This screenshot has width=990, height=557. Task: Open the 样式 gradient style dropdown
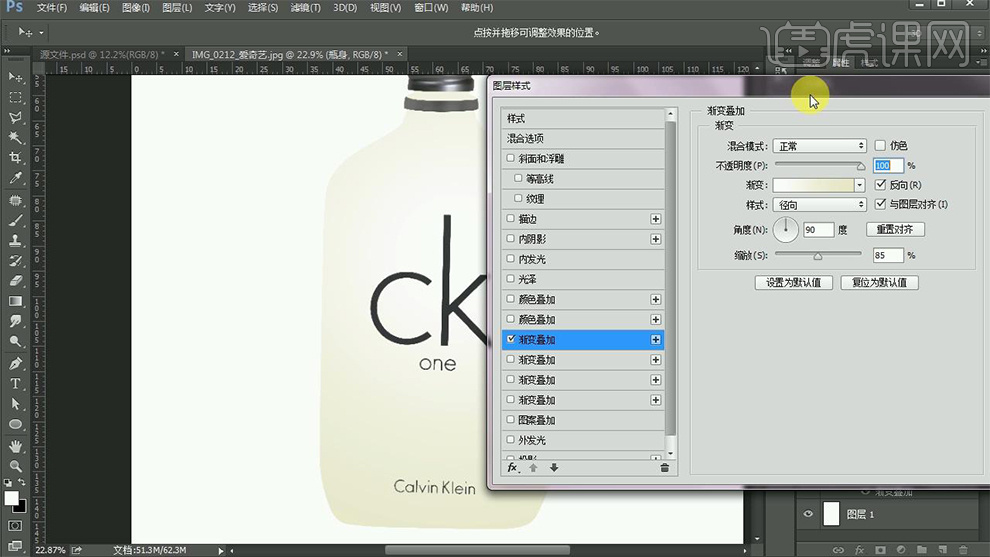pos(819,205)
